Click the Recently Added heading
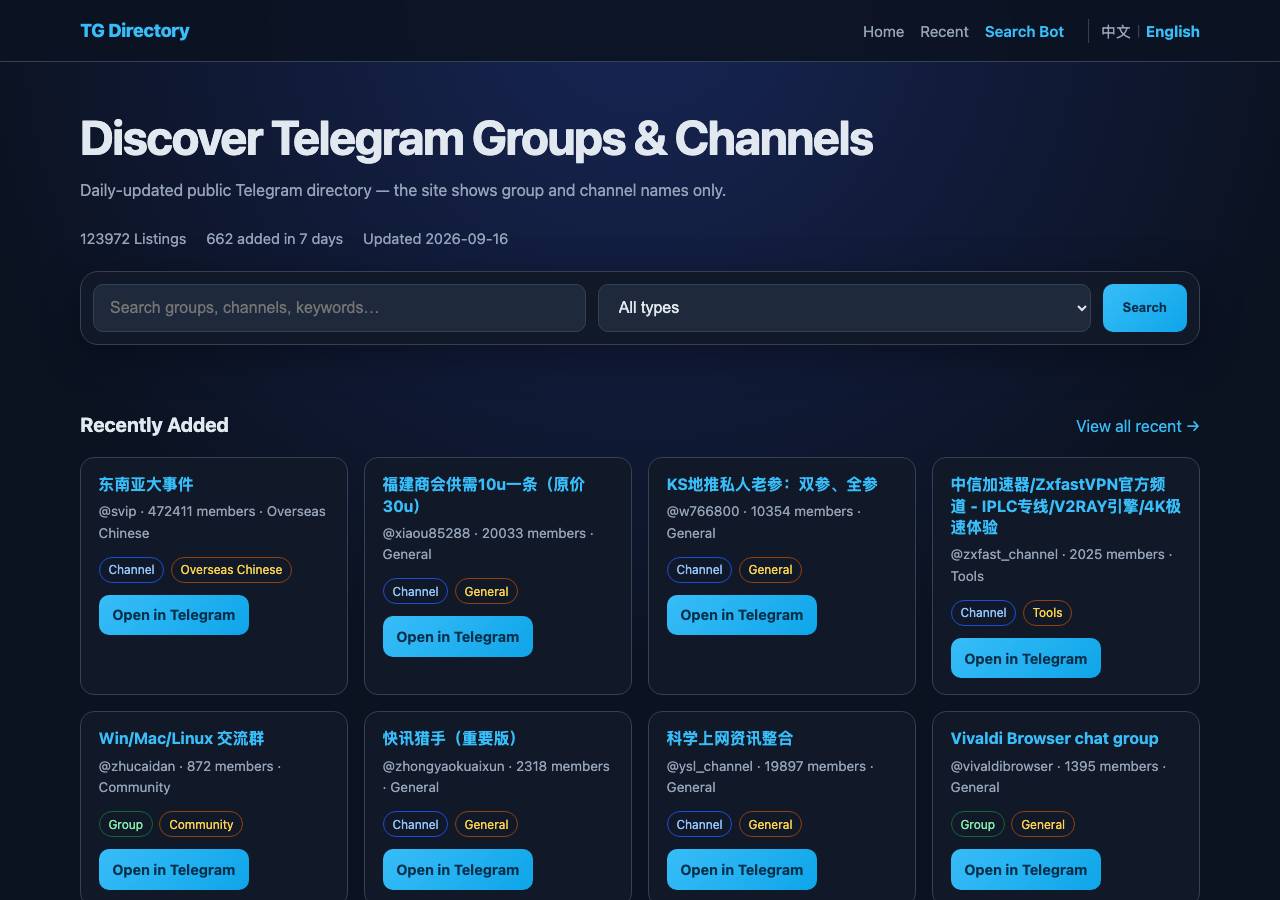This screenshot has height=900, width=1280. point(154,425)
